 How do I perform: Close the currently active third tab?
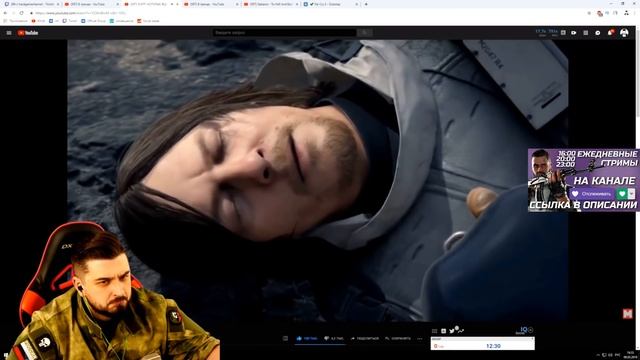[177, 4]
